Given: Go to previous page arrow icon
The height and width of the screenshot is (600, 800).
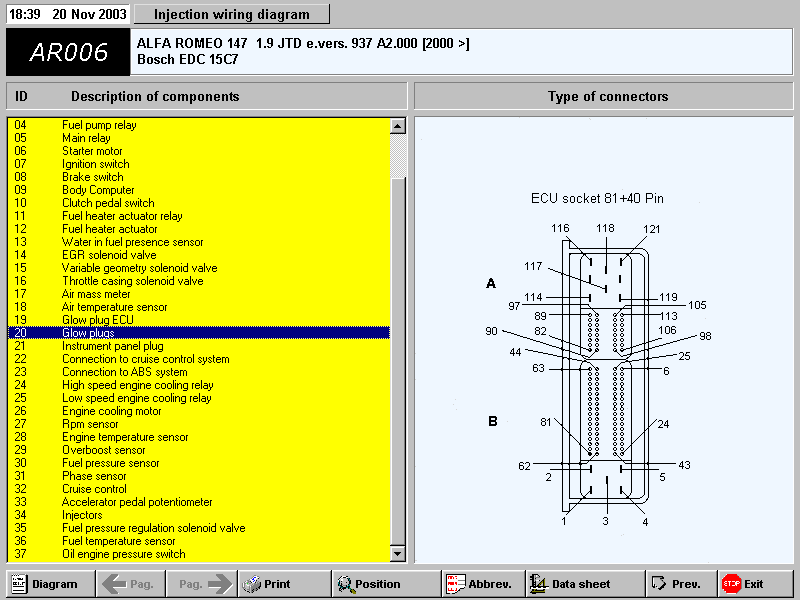Looking at the screenshot, I should 114,584.
